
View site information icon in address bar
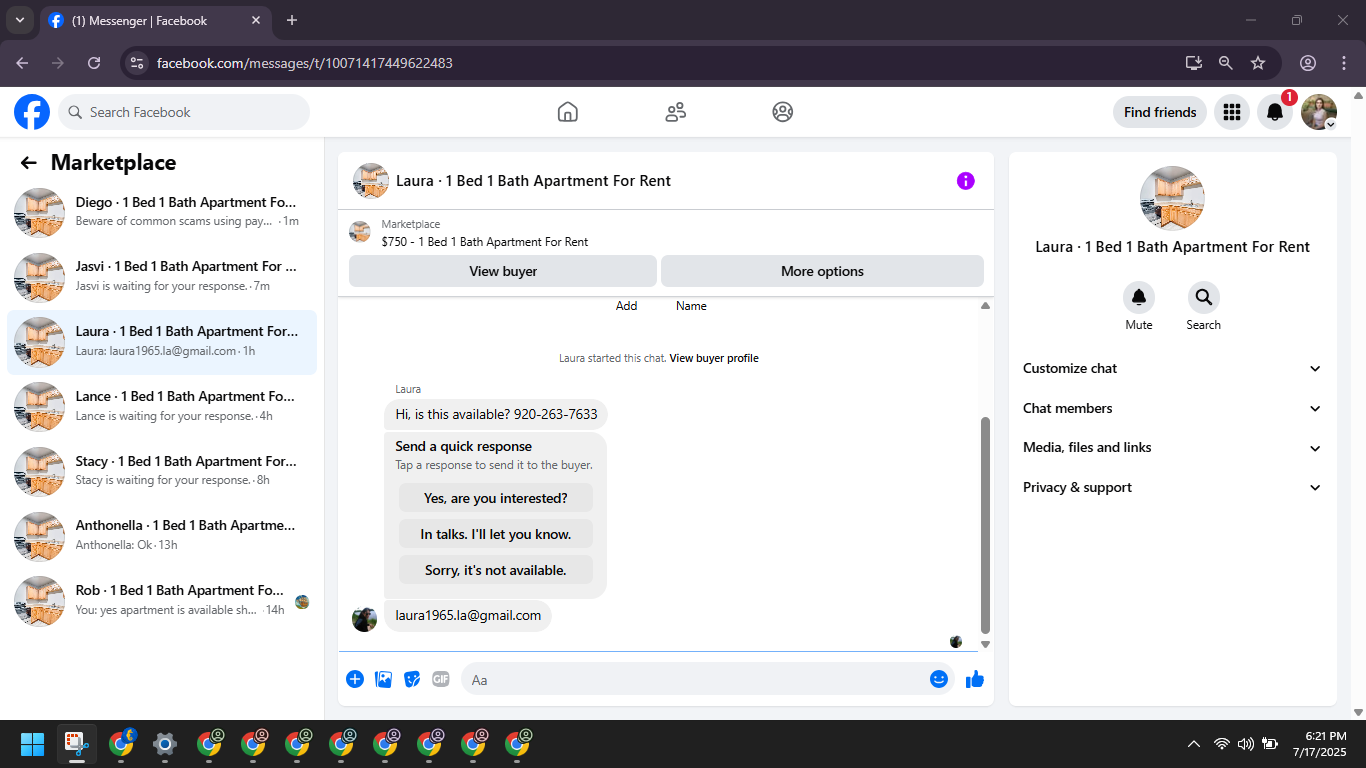click(x=138, y=63)
